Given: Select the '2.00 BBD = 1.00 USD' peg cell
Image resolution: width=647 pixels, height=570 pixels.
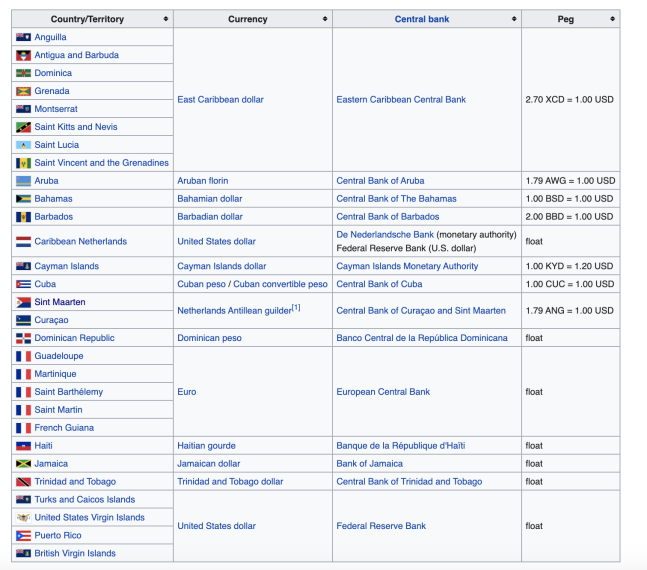Looking at the screenshot, I should (569, 217).
